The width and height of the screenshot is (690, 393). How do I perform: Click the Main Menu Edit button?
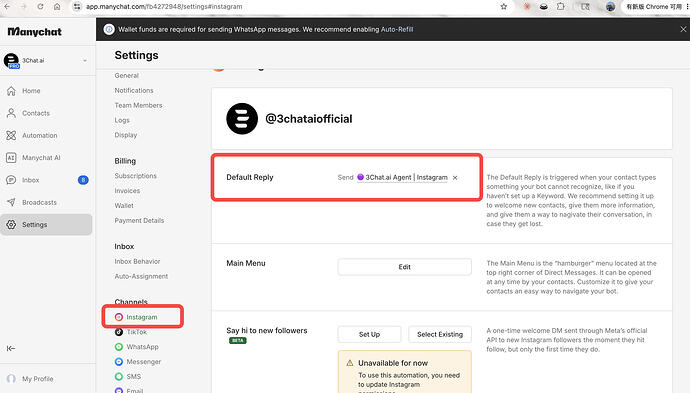tap(404, 267)
